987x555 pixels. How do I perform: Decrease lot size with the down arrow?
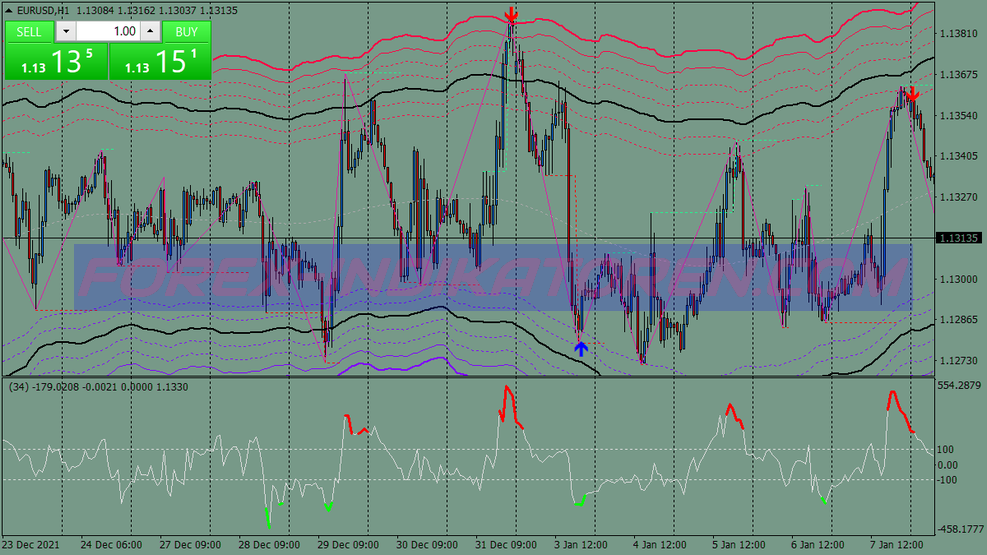pos(66,31)
